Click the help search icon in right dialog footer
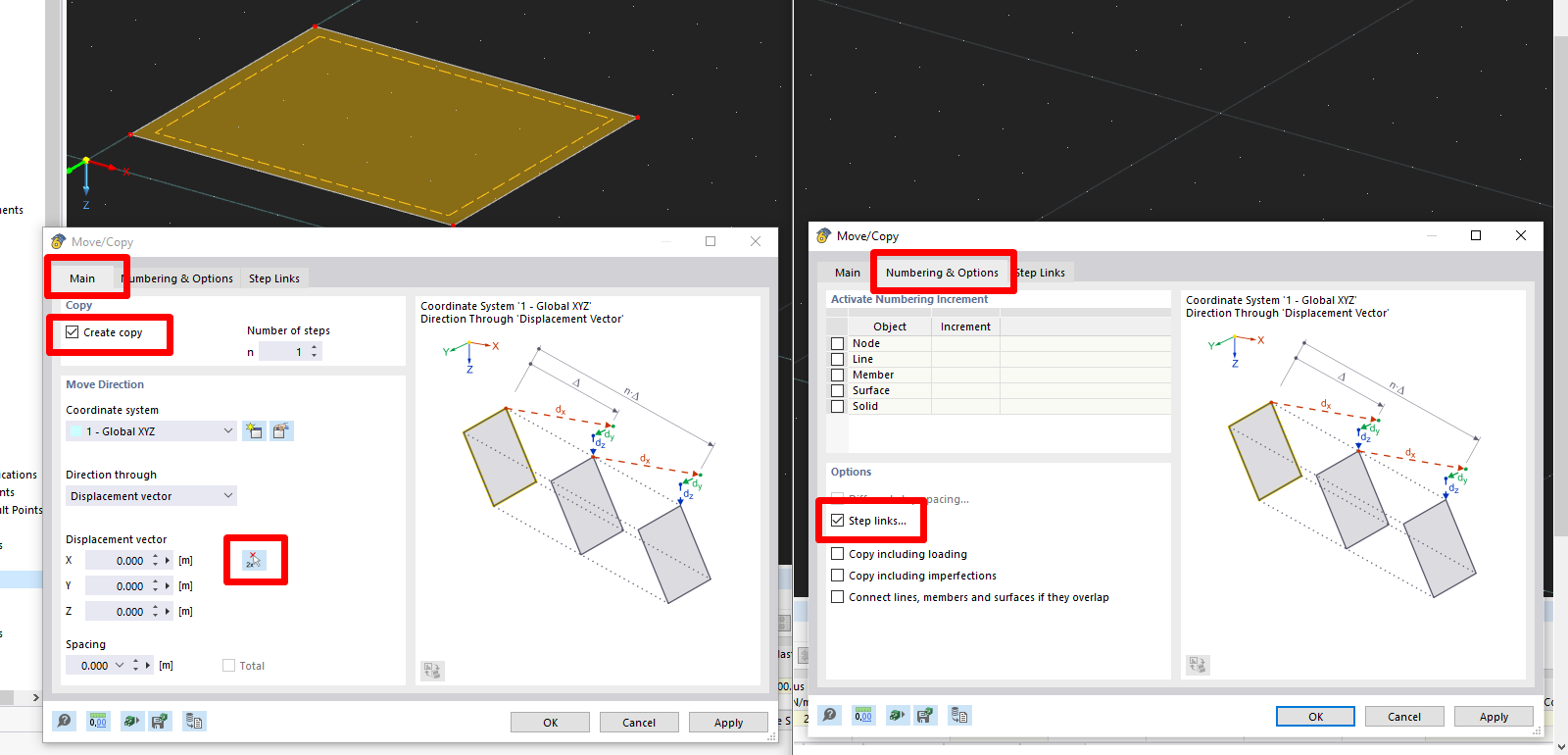Screen dimensions: 1568x755 click(829, 715)
